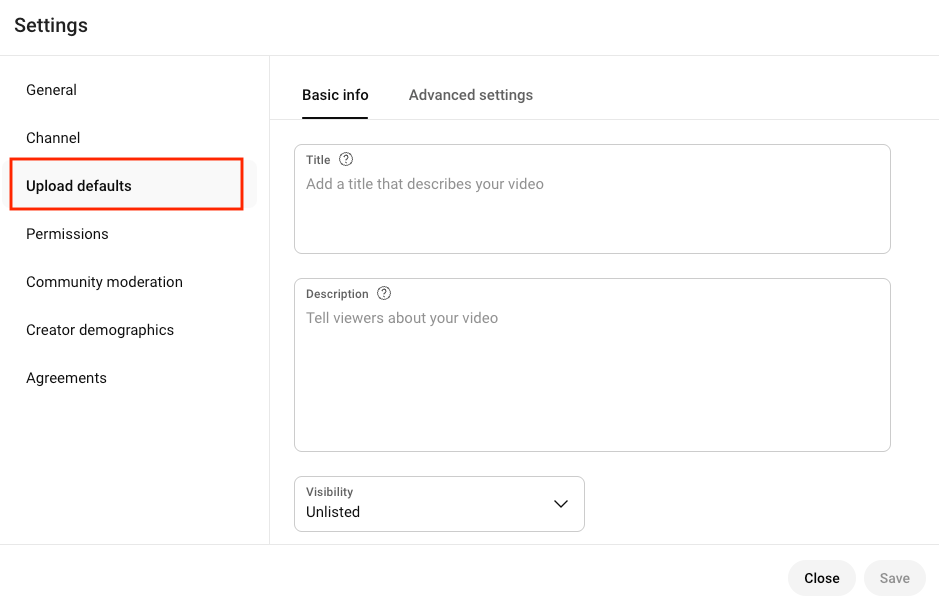Image resolution: width=939 pixels, height=603 pixels.
Task: Click the Title help icon
Action: point(345,159)
